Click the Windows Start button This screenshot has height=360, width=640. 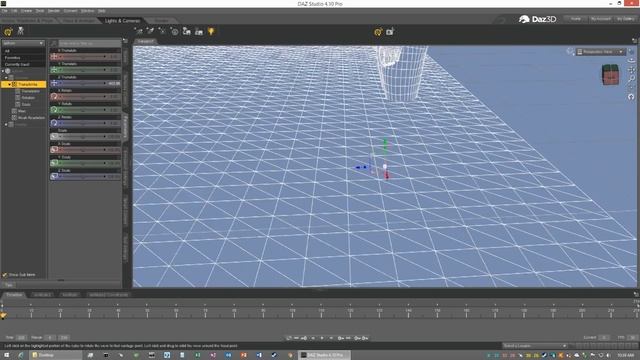point(7,355)
